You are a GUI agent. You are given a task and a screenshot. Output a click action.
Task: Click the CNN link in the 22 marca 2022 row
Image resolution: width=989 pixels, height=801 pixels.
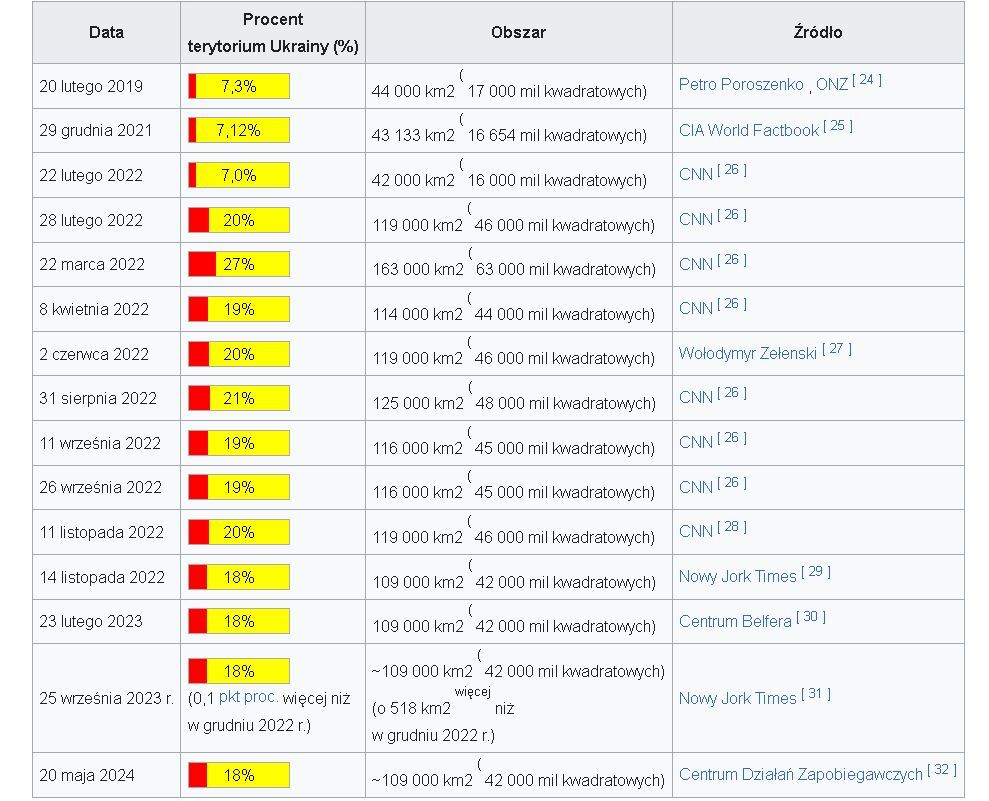(695, 264)
